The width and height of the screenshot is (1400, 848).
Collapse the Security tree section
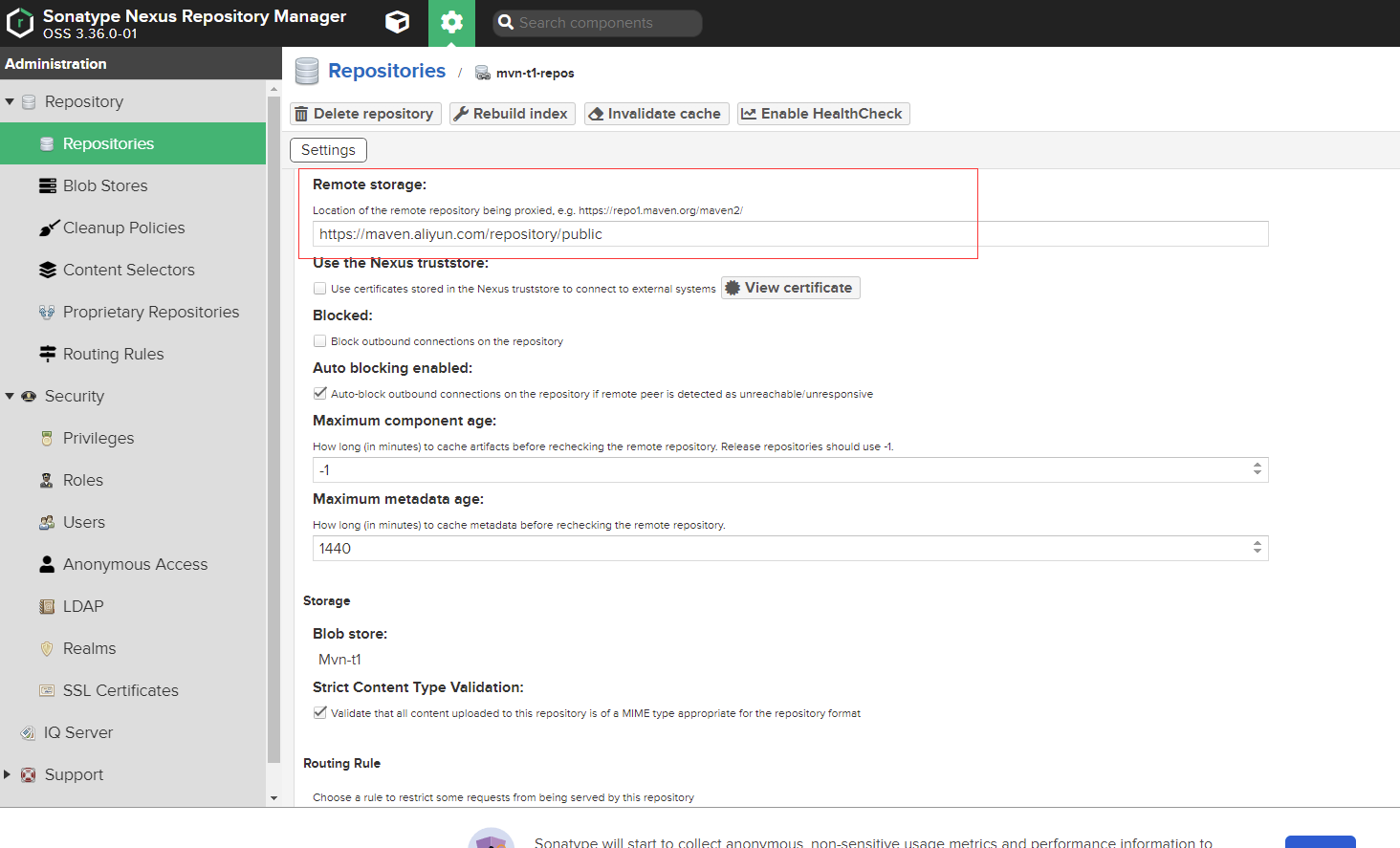(x=10, y=396)
